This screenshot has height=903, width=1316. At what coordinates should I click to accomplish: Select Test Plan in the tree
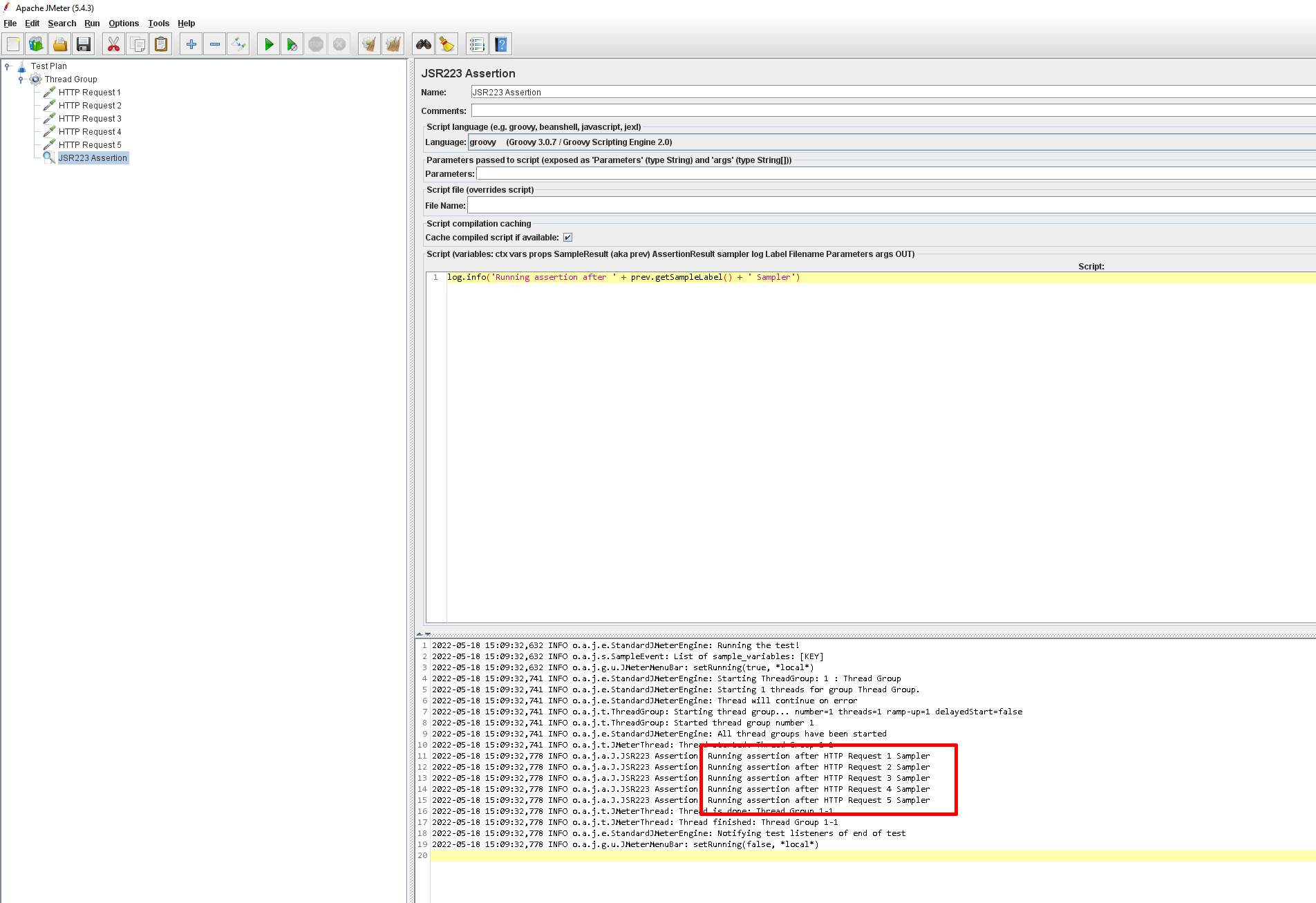(49, 66)
